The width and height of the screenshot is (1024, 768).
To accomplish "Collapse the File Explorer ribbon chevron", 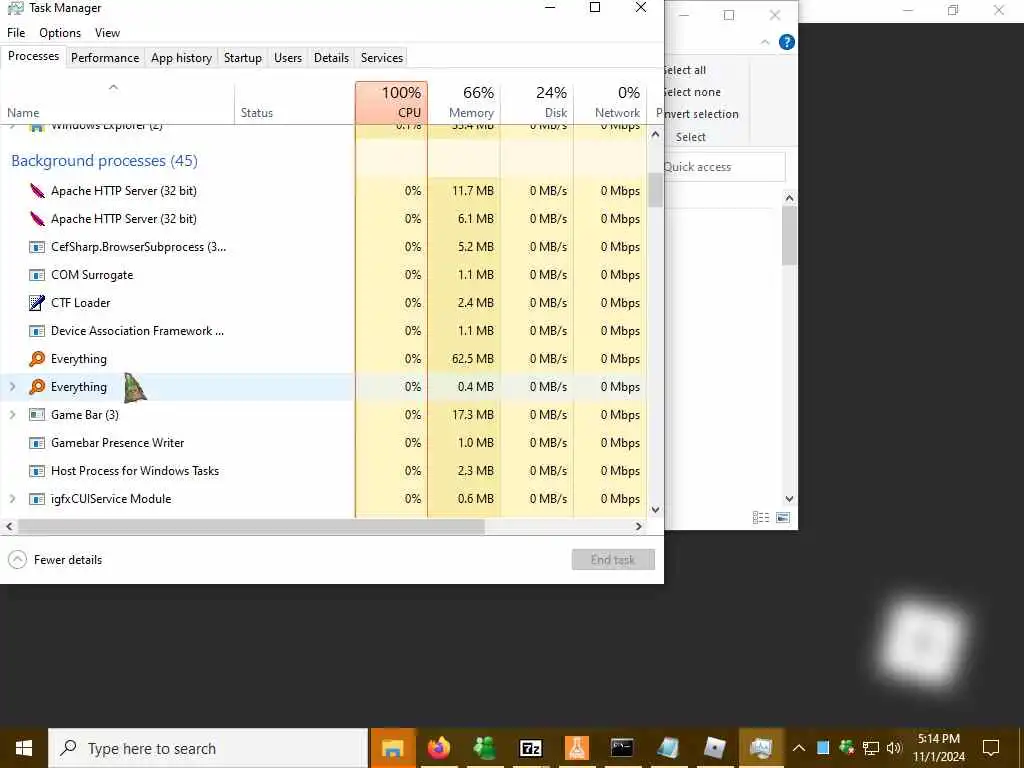I will pyautogui.click(x=765, y=42).
